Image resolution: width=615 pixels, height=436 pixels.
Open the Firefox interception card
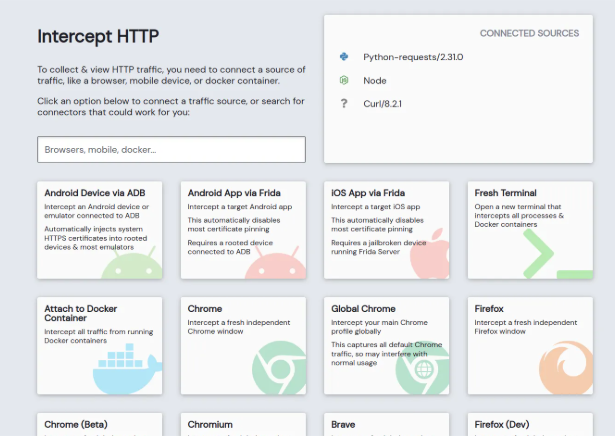530,345
